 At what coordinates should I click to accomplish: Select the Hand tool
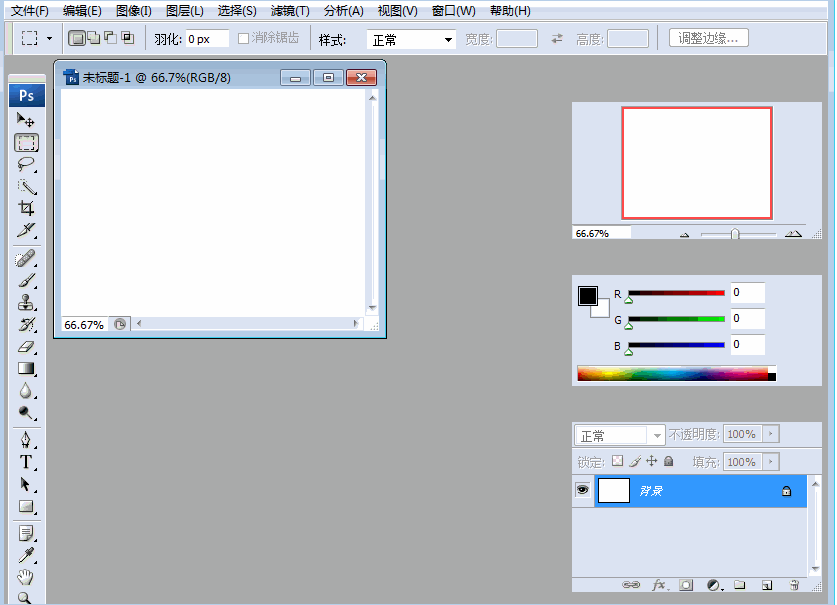(x=26, y=577)
